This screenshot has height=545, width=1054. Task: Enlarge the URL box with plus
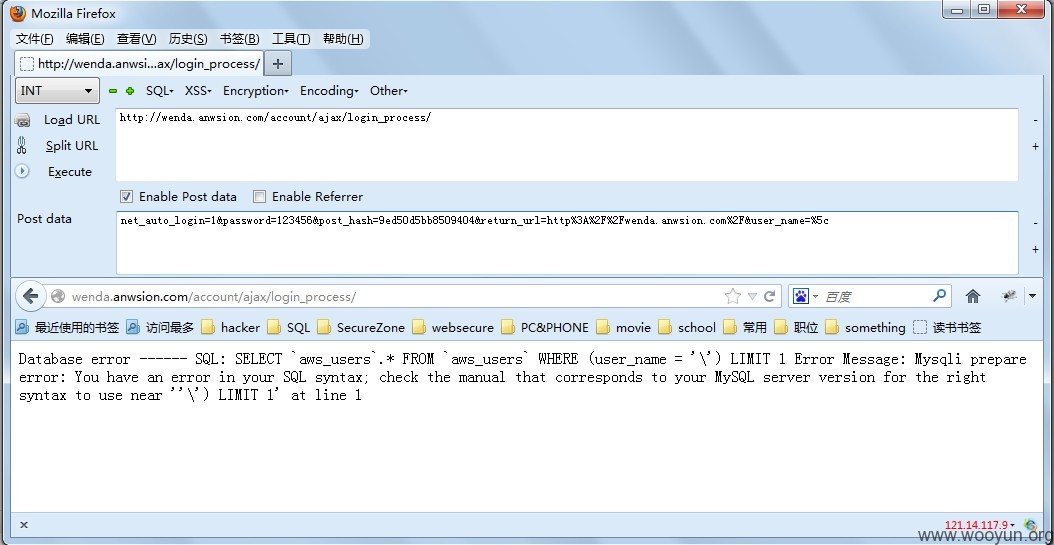[x=1035, y=146]
